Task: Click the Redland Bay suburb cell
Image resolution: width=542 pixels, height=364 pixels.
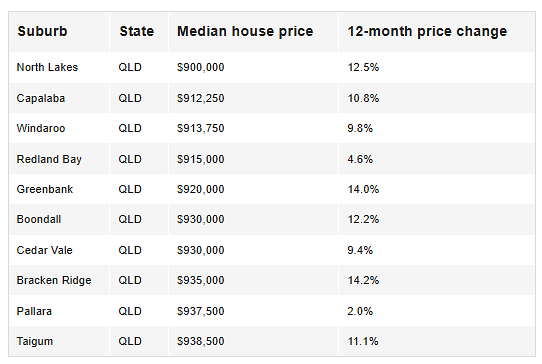Action: pyautogui.click(x=49, y=159)
